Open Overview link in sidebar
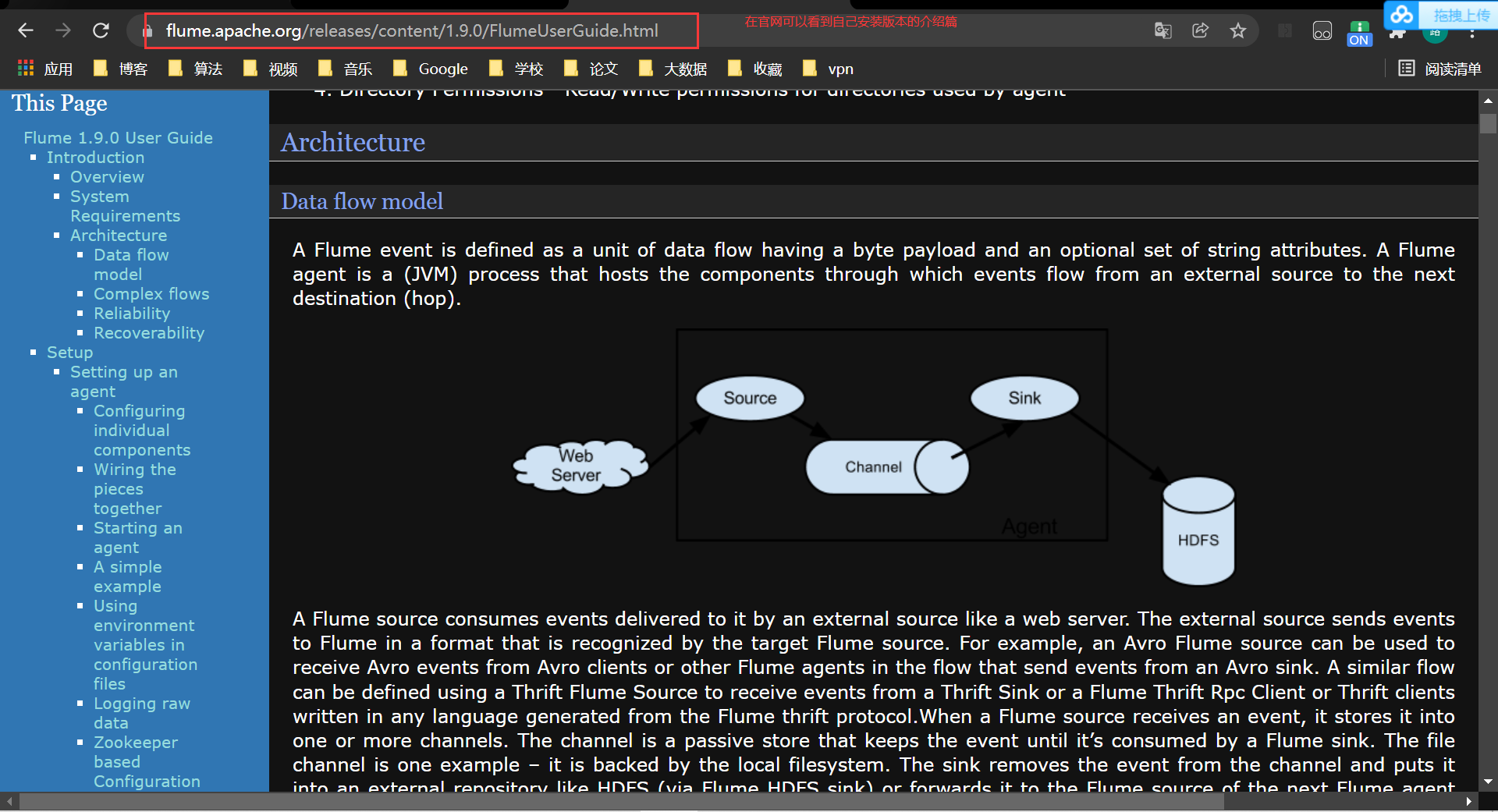Image resolution: width=1498 pixels, height=812 pixels. (x=107, y=177)
